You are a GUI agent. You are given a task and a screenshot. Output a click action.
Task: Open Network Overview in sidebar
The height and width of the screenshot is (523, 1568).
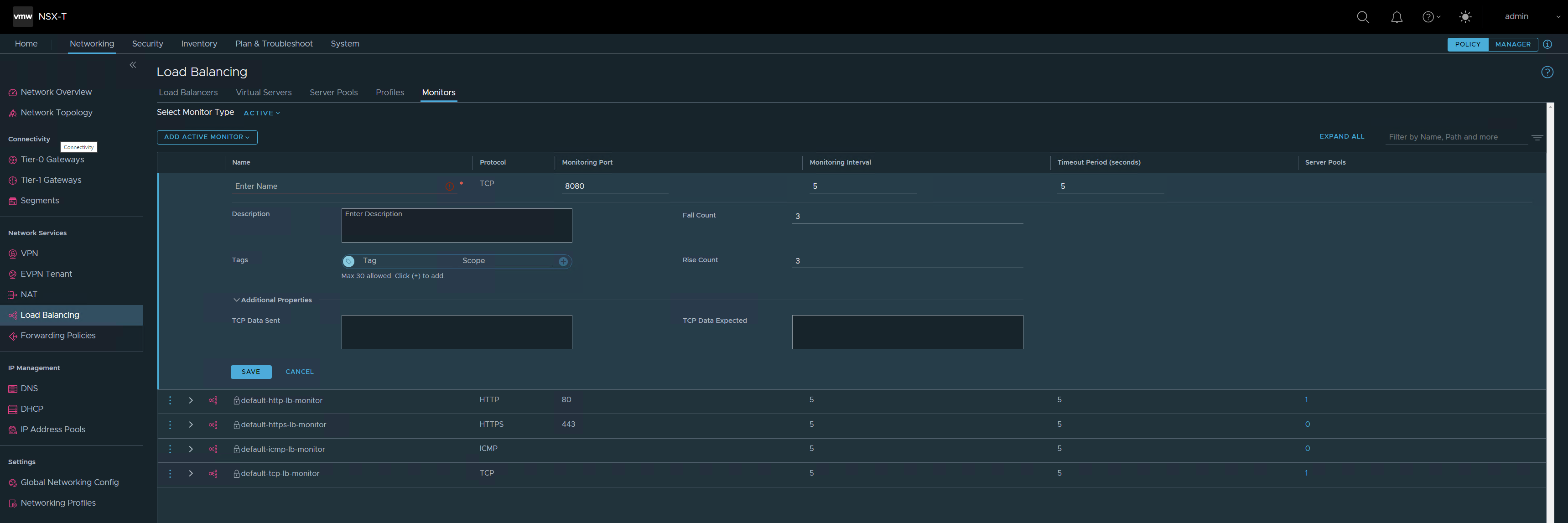[56, 92]
